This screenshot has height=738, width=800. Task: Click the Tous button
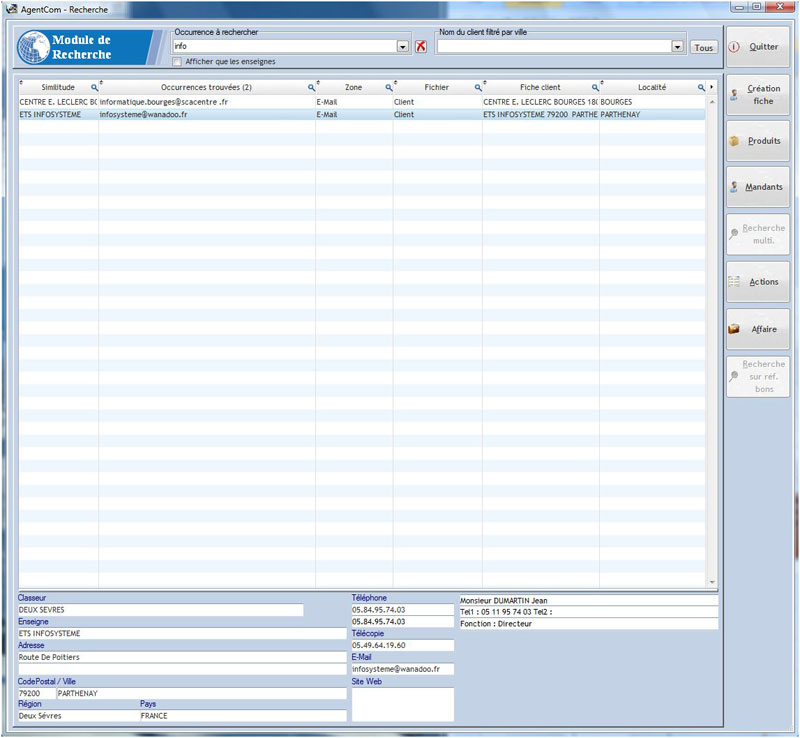click(x=704, y=47)
